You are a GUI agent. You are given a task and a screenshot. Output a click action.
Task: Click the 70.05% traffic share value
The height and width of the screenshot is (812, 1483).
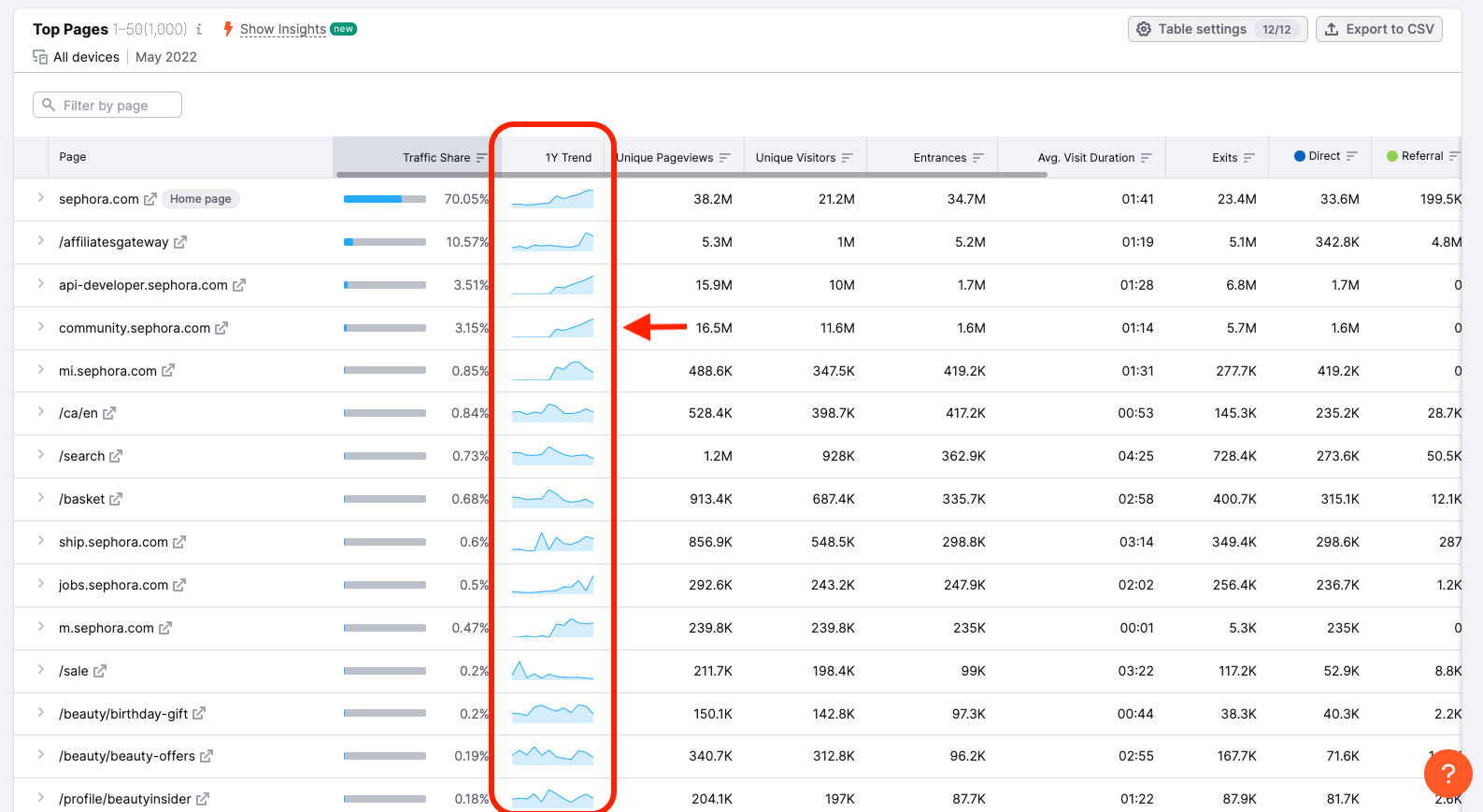466,199
